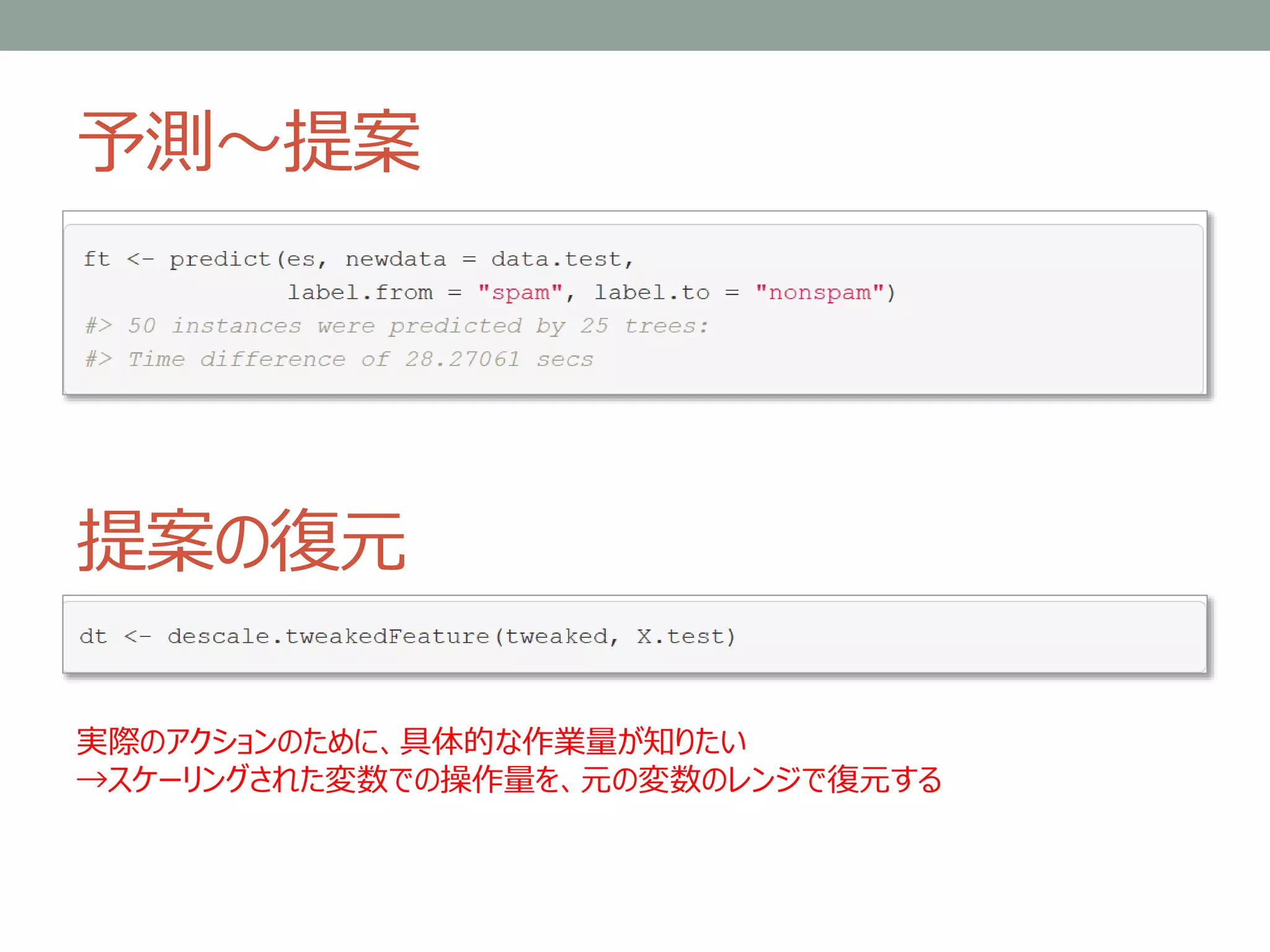This screenshot has width=1270, height=952.
Task: Click the ft variable in first code block
Action: coord(96,259)
